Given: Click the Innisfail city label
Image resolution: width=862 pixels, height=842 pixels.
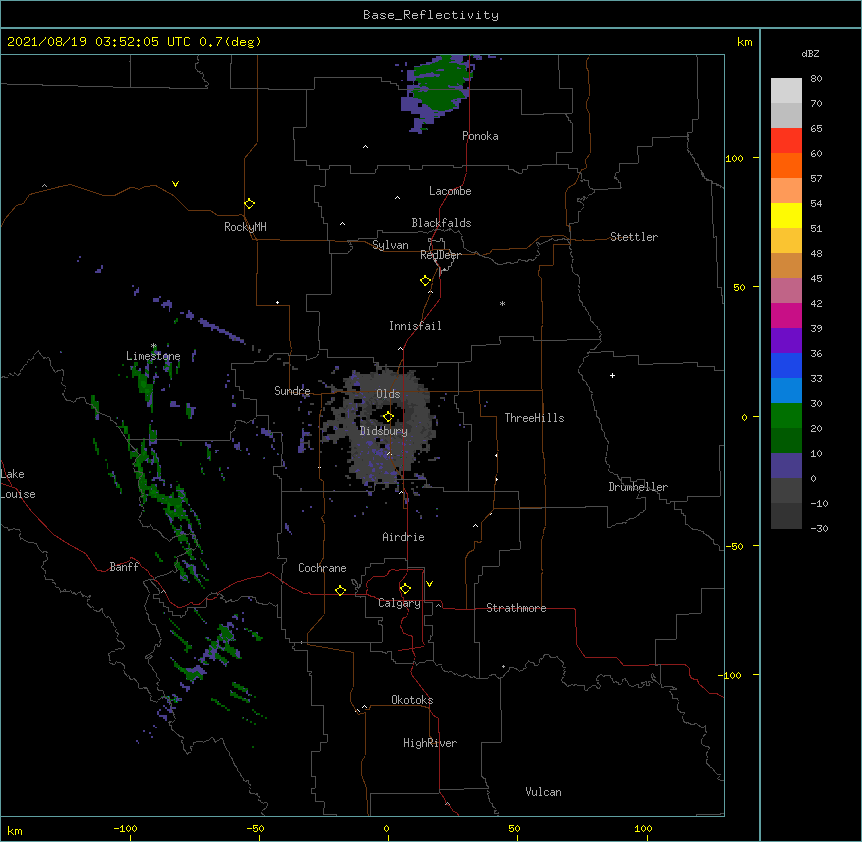Looking at the screenshot, I should pos(415,326).
